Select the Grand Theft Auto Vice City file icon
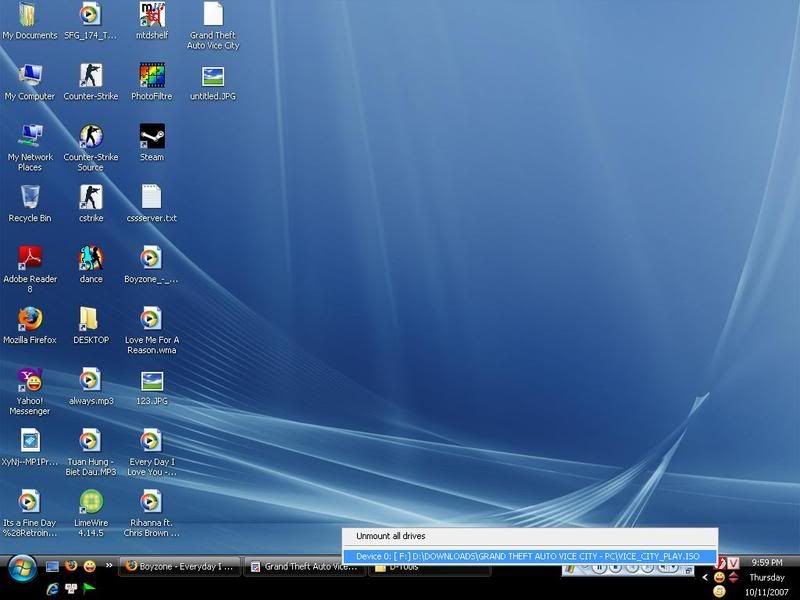Viewport: 800px width, 600px height. 213,26
